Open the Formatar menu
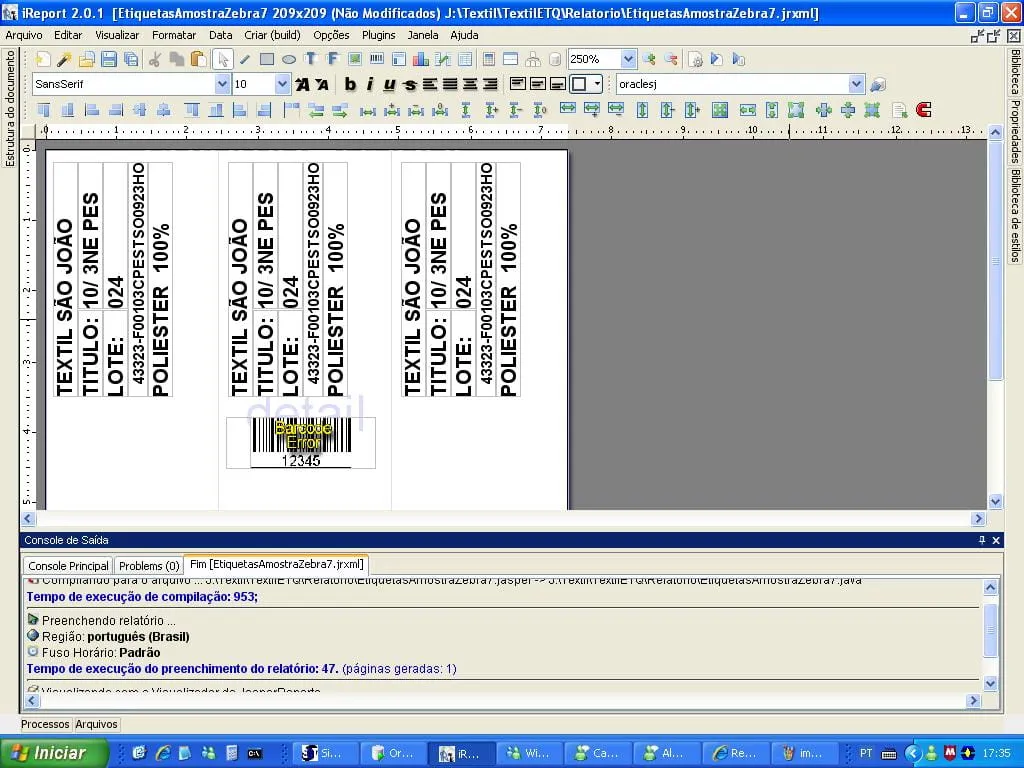The height and width of the screenshot is (768, 1024). click(x=174, y=35)
